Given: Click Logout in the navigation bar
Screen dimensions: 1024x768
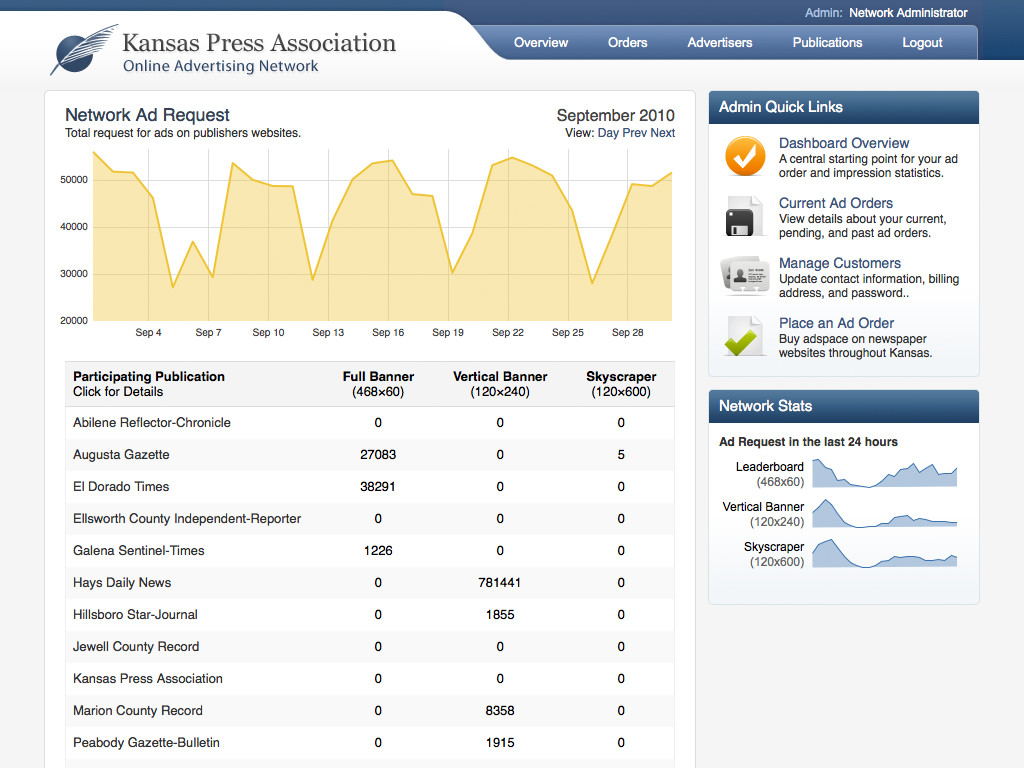Looking at the screenshot, I should [922, 42].
